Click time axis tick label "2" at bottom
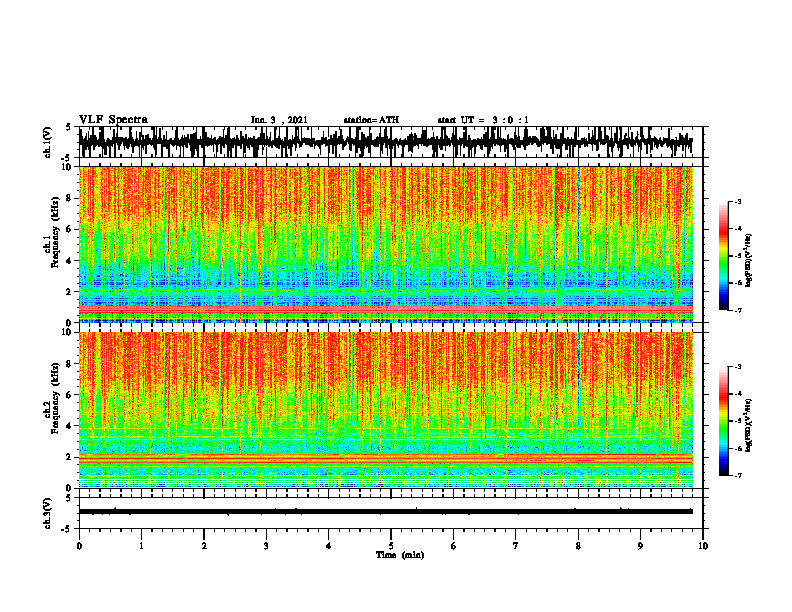The height and width of the screenshot is (612, 792). pyautogui.click(x=204, y=546)
